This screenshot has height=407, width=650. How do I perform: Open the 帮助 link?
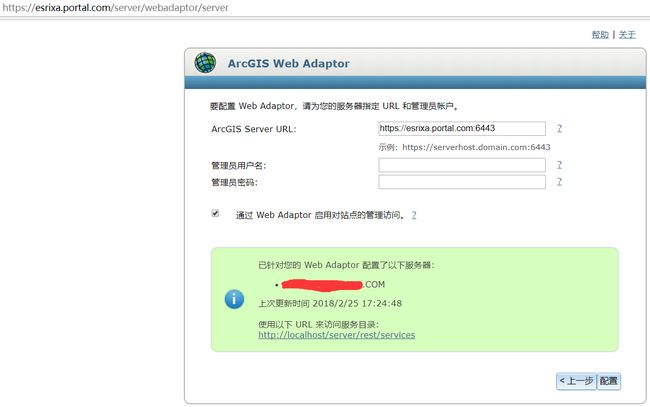[x=600, y=35]
